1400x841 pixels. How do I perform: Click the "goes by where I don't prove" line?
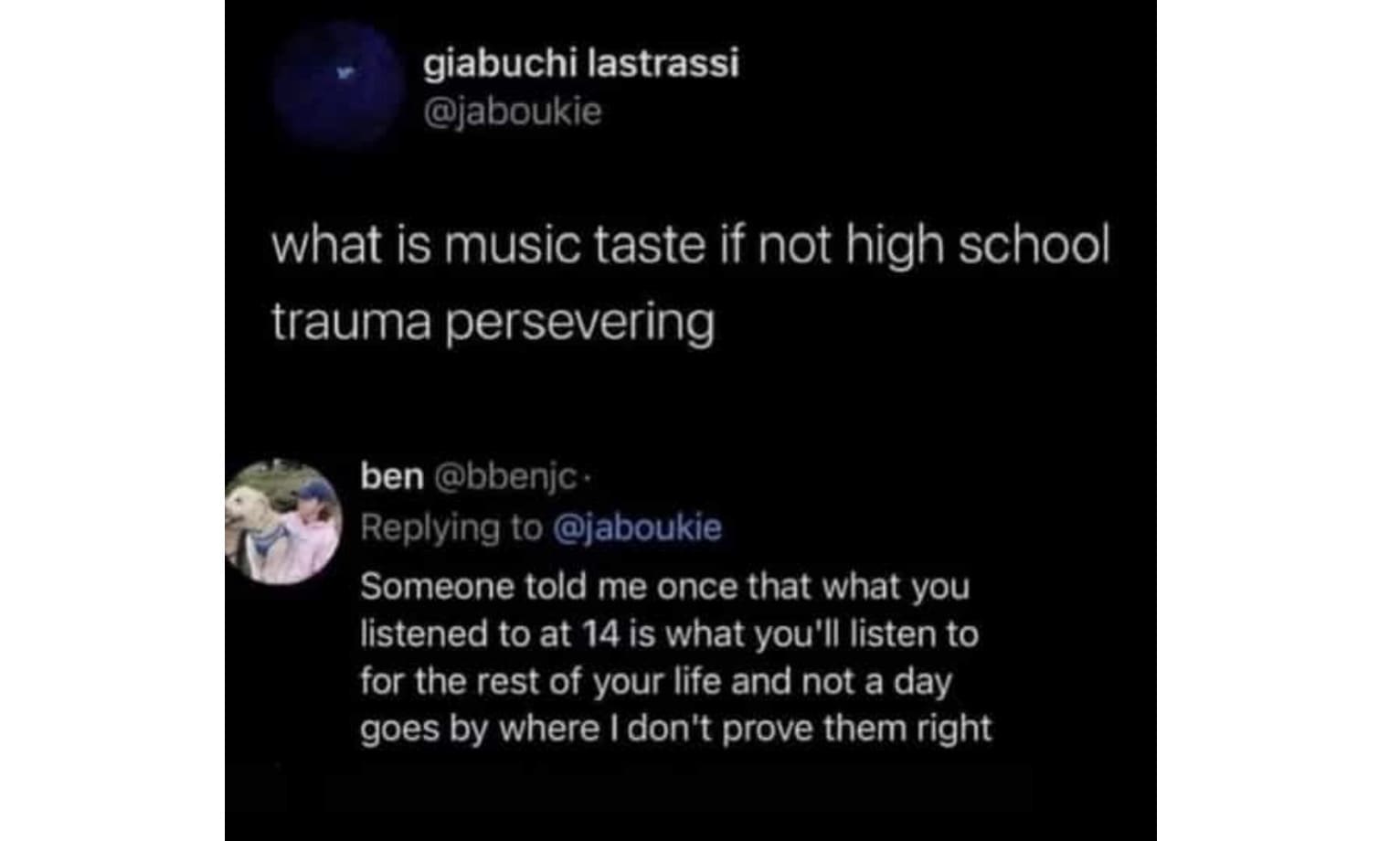[x=676, y=729]
